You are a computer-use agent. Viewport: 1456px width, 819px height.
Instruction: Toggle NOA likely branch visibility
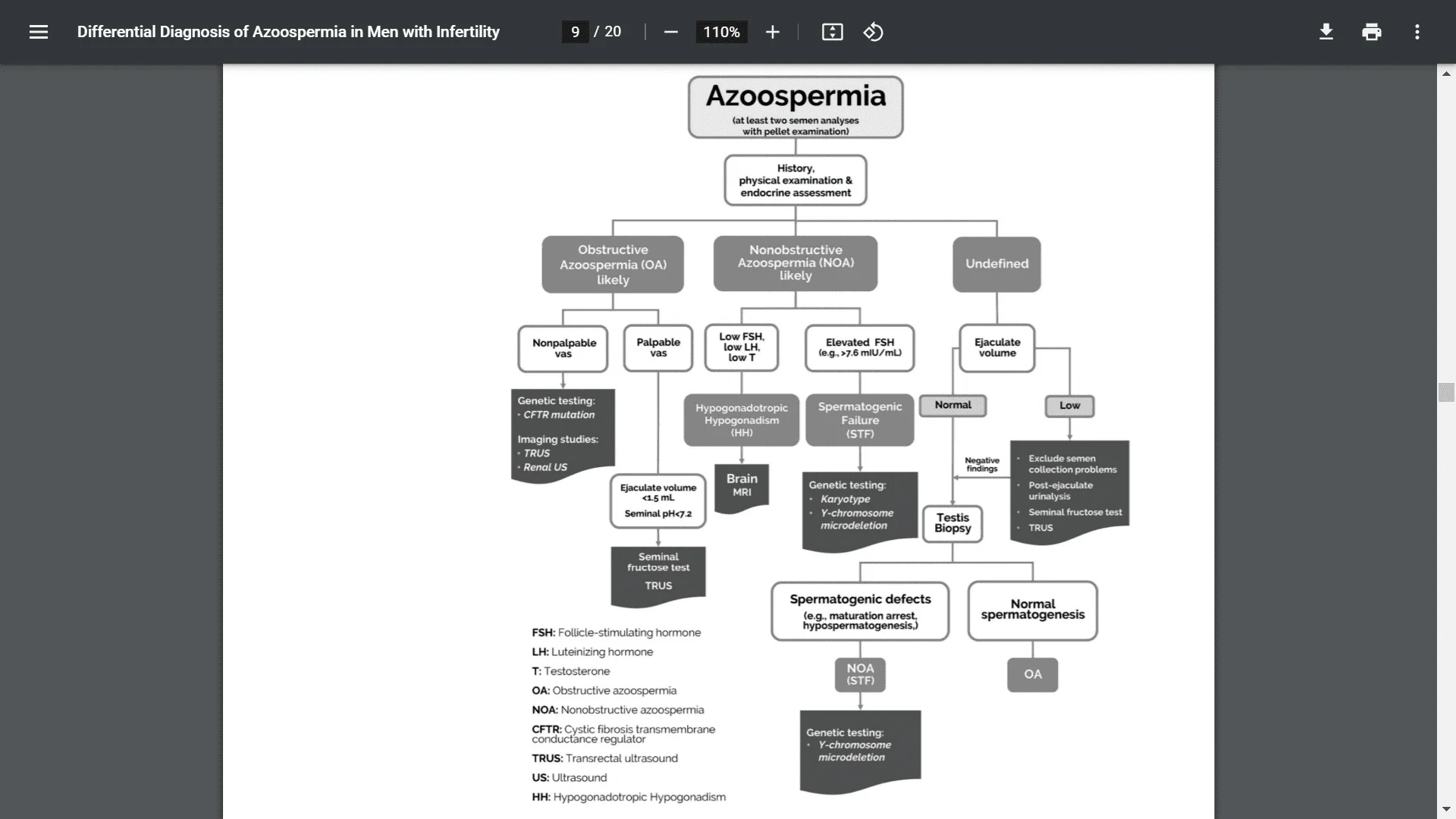[x=796, y=262]
